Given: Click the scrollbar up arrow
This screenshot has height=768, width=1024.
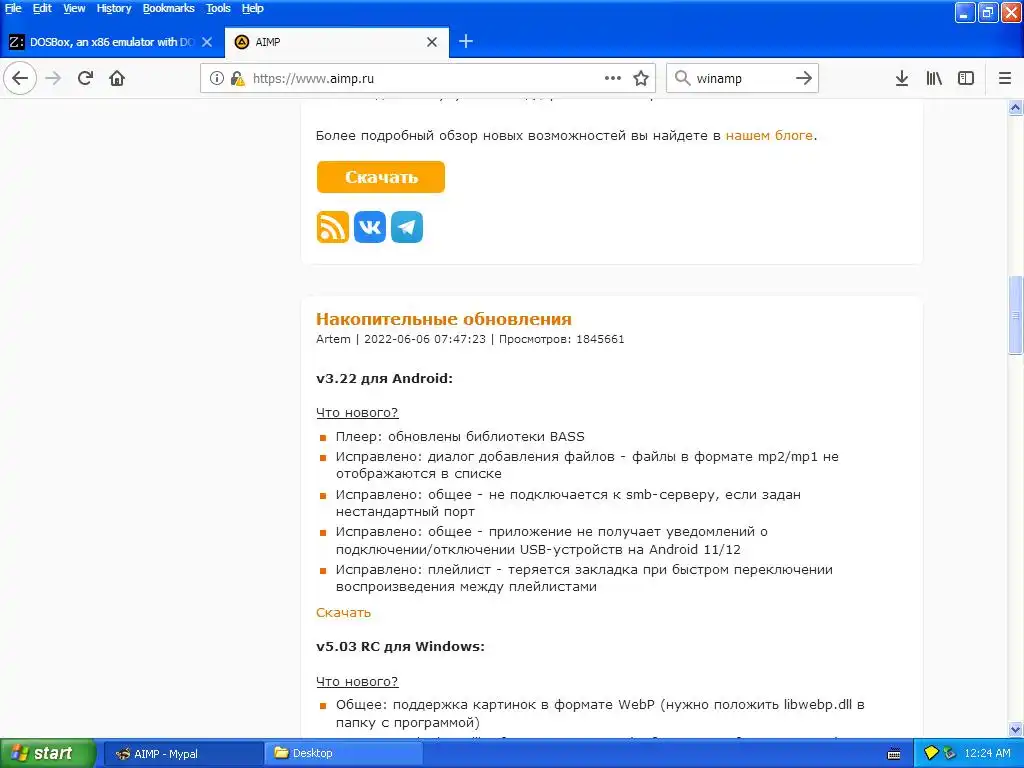Looking at the screenshot, I should [x=1016, y=108].
